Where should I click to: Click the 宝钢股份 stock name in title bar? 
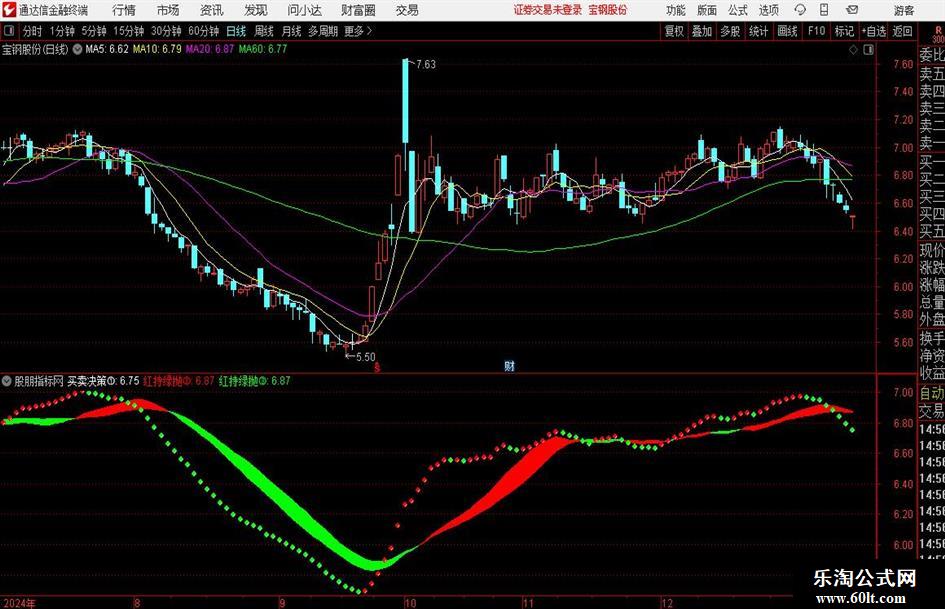pos(608,10)
